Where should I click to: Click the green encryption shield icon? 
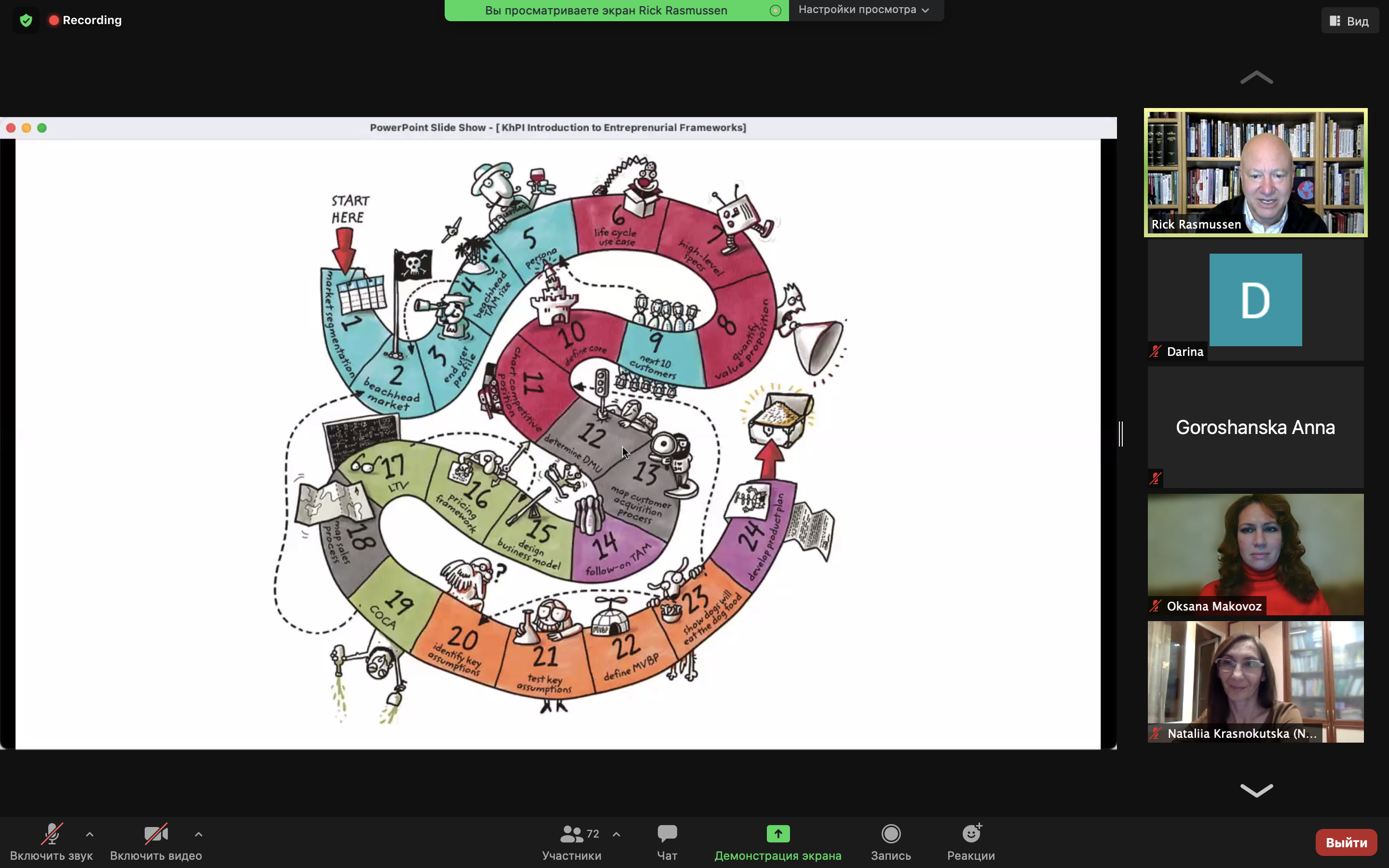(x=26, y=21)
